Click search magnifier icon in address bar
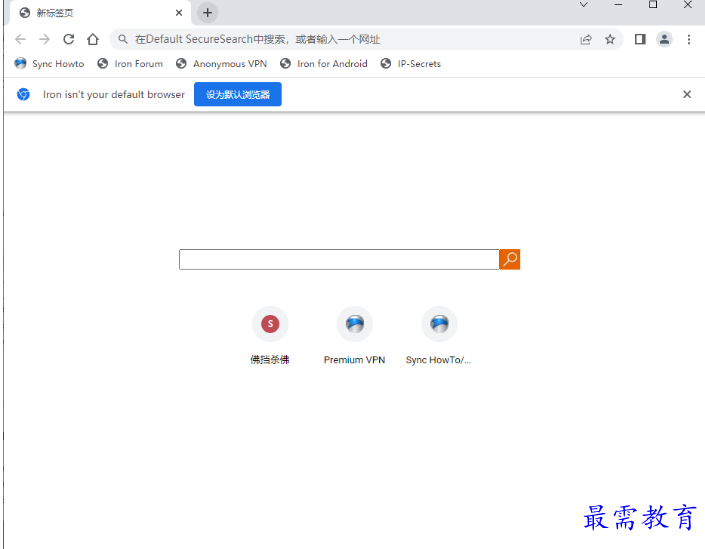 [123, 40]
